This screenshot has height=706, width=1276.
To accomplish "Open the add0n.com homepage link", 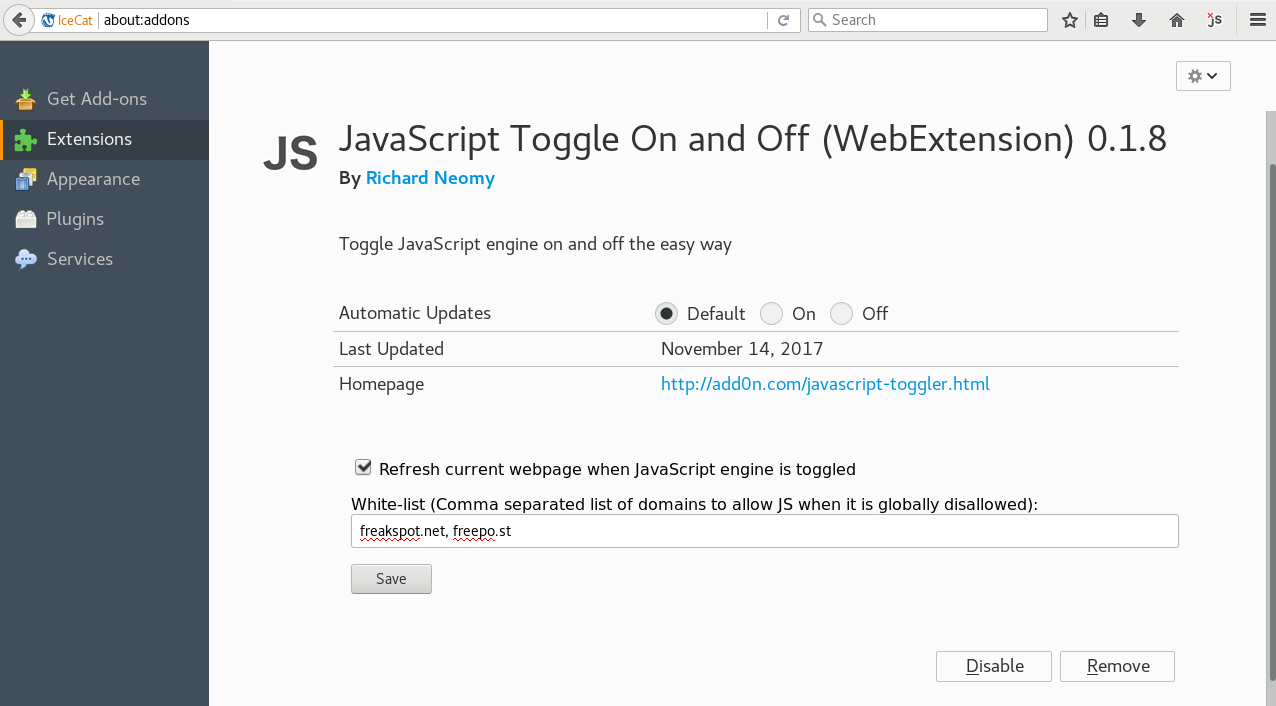I will coord(825,384).
